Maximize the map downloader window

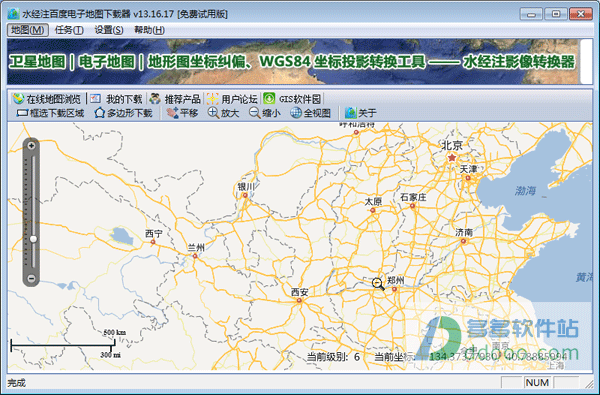[x=556, y=14]
